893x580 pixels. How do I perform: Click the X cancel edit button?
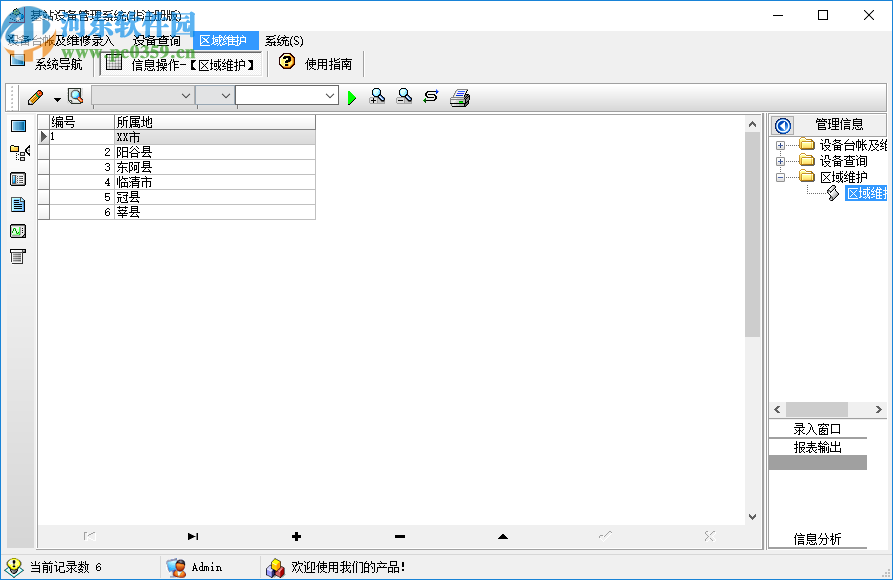coord(709,536)
